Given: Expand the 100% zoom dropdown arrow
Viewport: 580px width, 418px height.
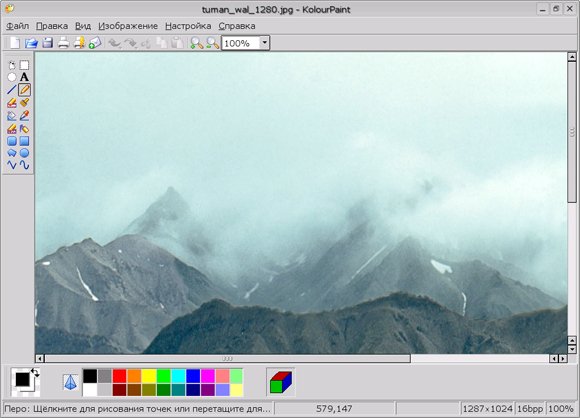Looking at the screenshot, I should pos(264,43).
